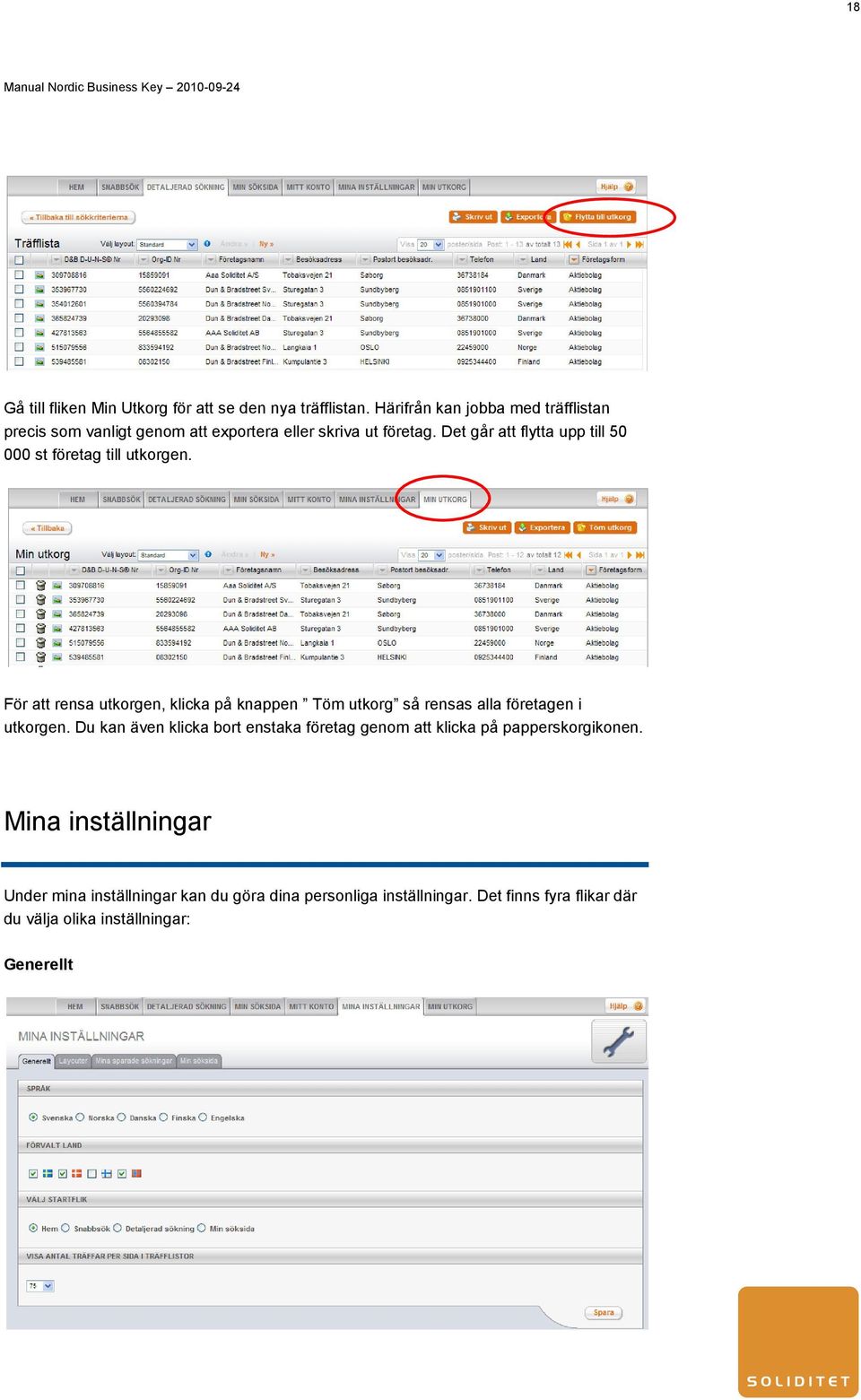The width and height of the screenshot is (861, 1400).
Task: Click Tillbaka till sökkriterierna button
Action: 79,217
